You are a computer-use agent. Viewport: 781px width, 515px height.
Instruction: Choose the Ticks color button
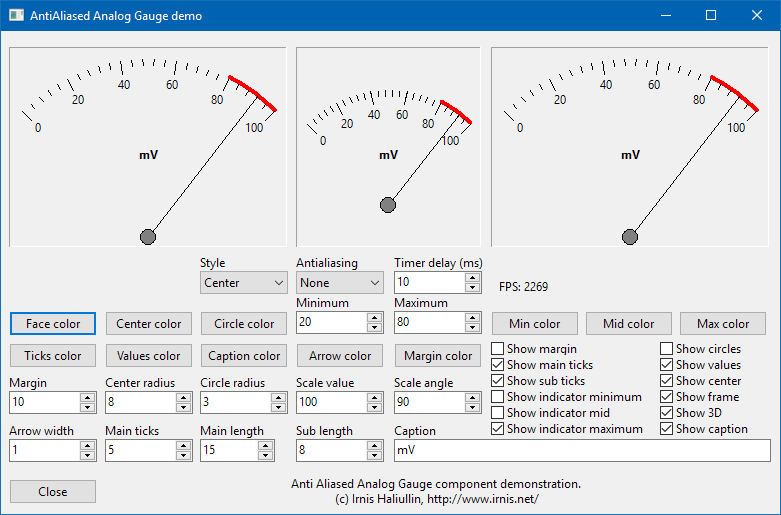[53, 356]
